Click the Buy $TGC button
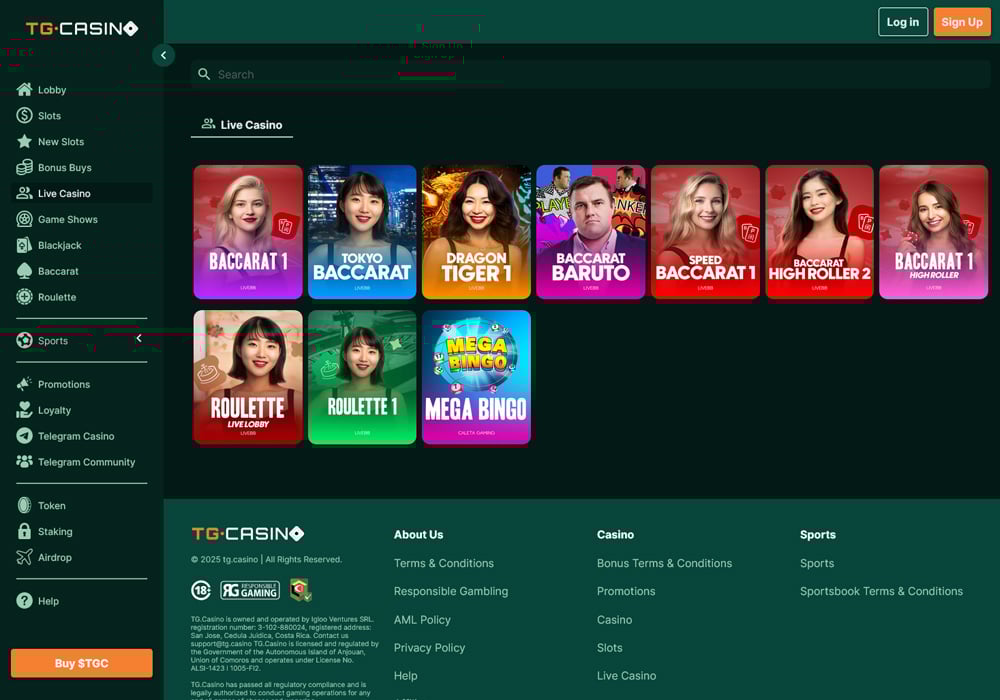Image resolution: width=1000 pixels, height=700 pixels. [82, 663]
